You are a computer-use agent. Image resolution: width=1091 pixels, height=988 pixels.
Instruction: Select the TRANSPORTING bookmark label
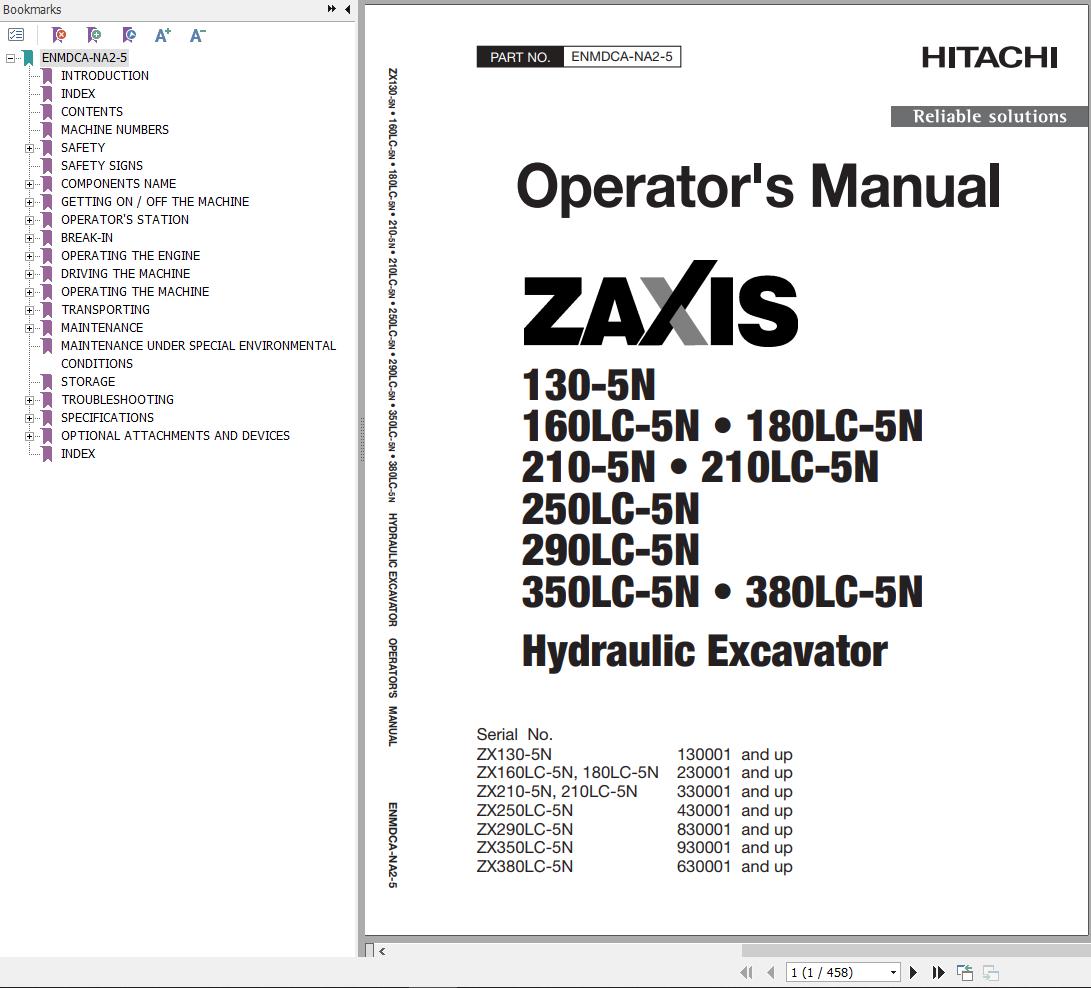(x=105, y=310)
